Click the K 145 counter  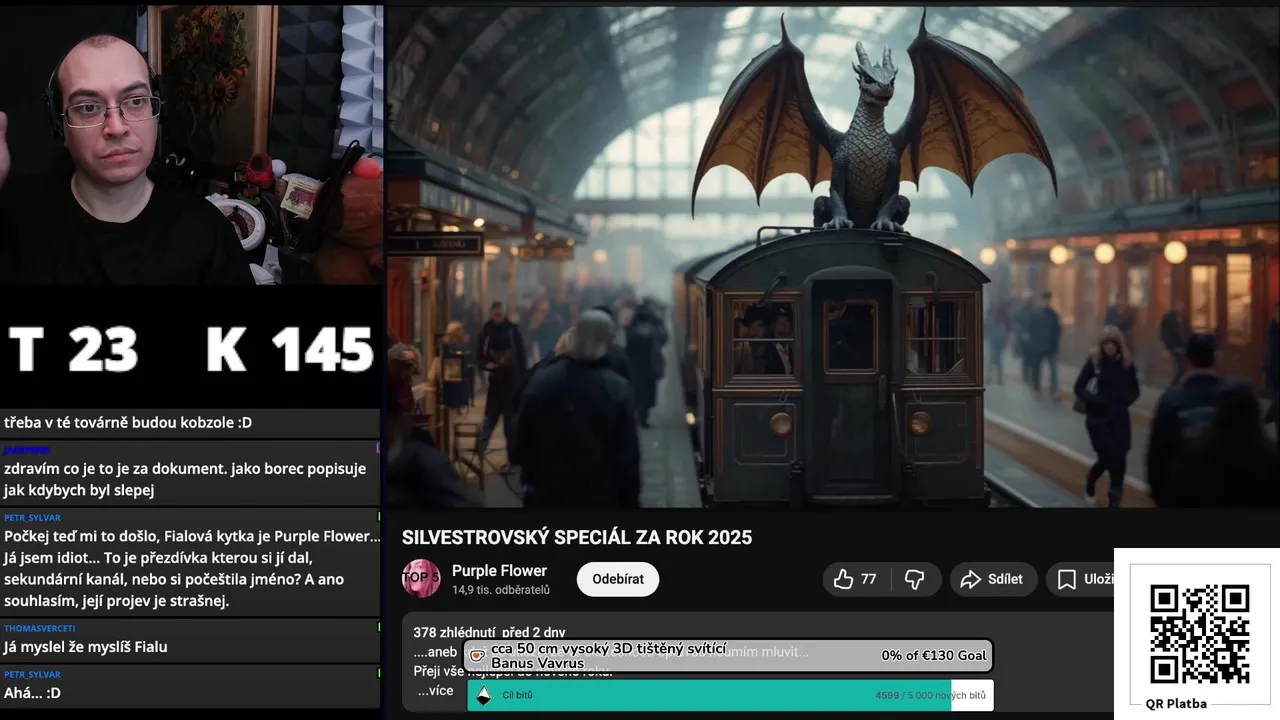tap(290, 350)
